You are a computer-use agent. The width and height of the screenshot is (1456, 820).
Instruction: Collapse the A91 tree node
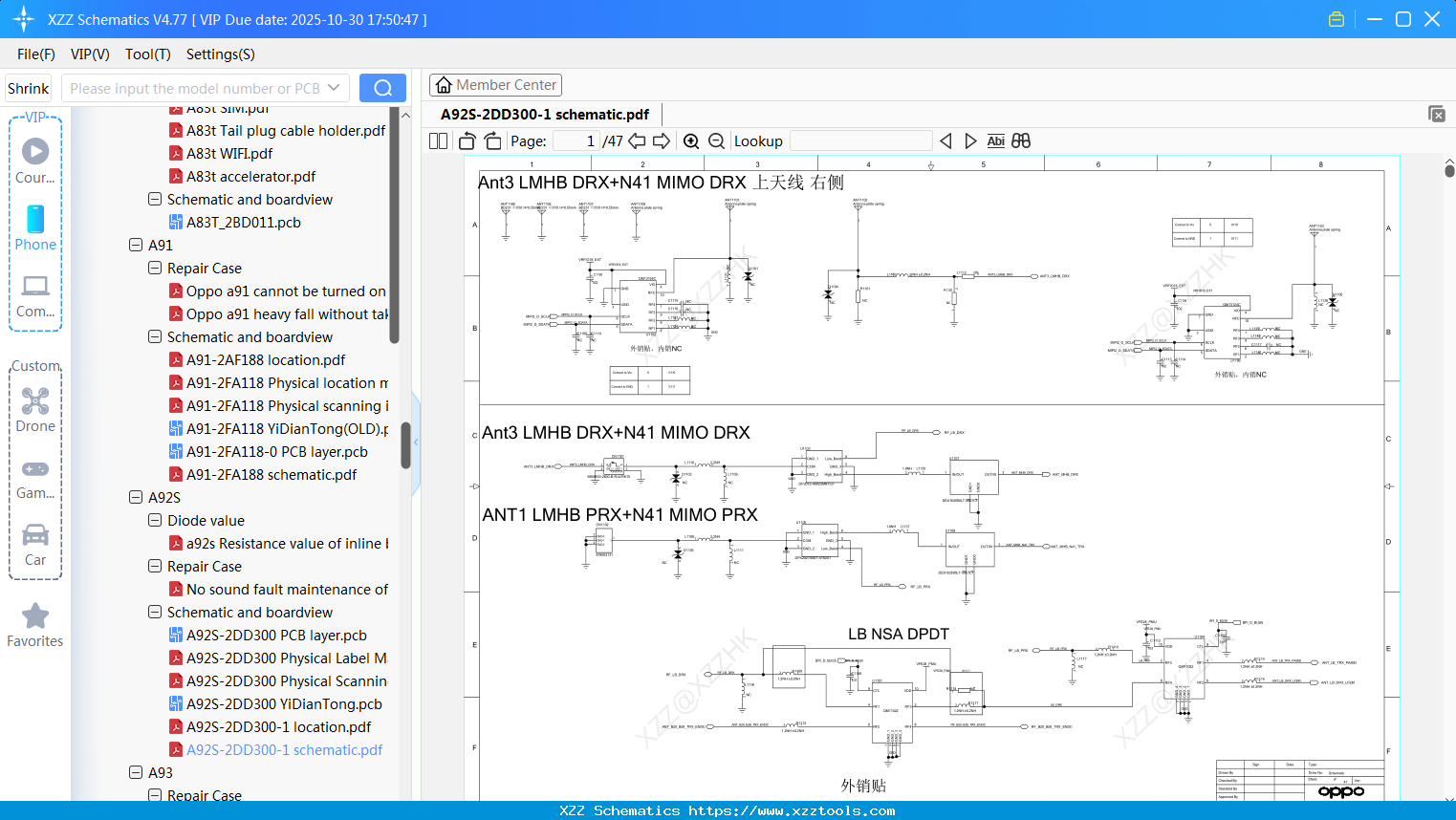click(x=136, y=245)
